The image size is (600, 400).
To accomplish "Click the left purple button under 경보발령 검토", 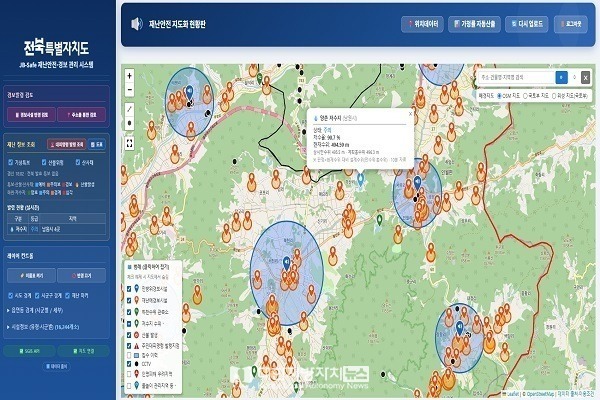I will [x=31, y=114].
